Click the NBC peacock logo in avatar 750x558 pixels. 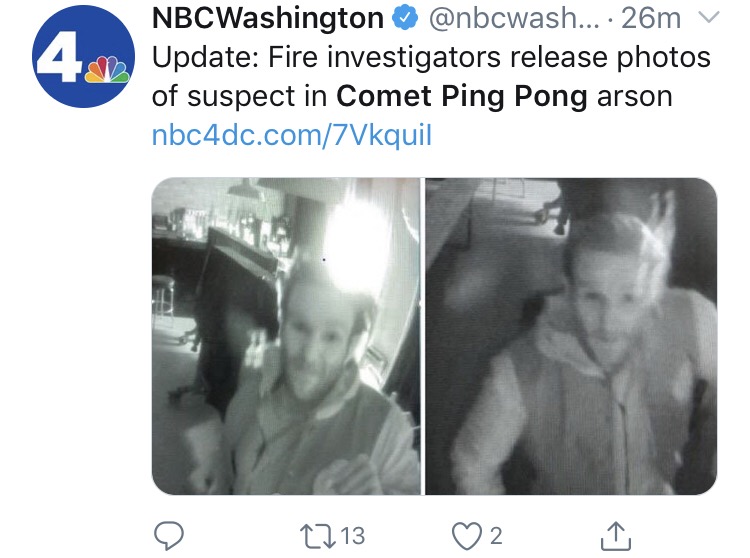coord(107,70)
